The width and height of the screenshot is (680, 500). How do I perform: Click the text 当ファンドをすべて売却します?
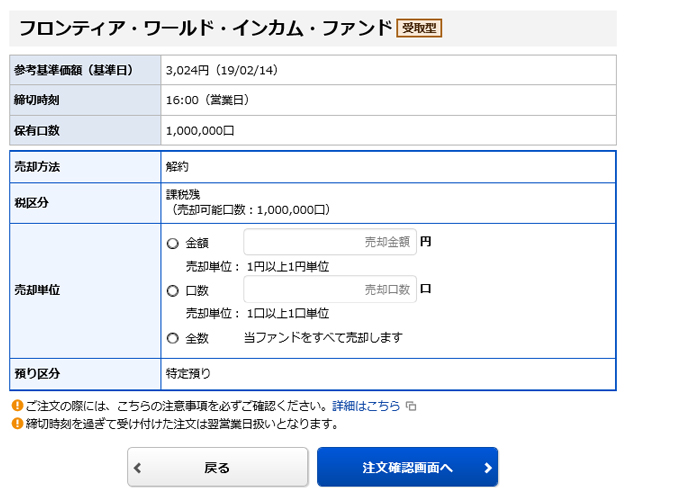point(323,337)
